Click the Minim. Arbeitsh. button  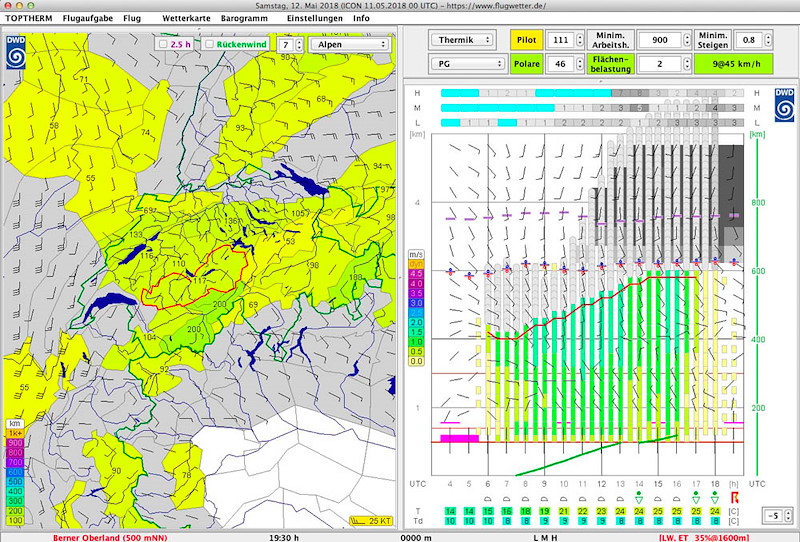pyautogui.click(x=611, y=40)
